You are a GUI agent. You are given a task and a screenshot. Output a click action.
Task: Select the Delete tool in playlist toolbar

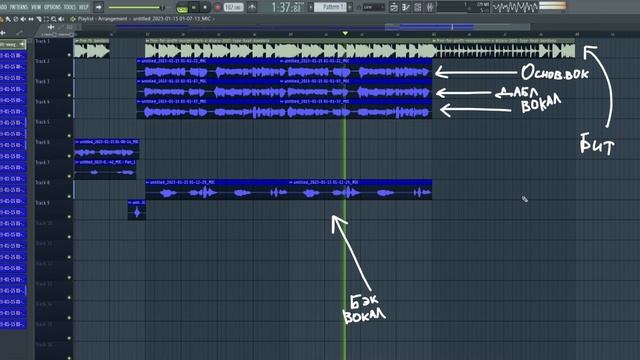16,19
